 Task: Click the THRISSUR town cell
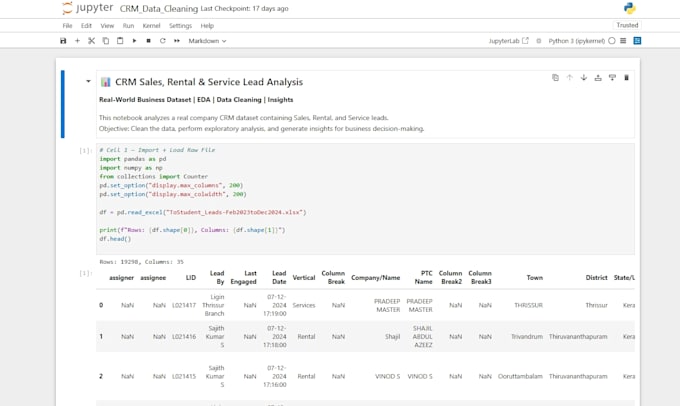point(528,305)
